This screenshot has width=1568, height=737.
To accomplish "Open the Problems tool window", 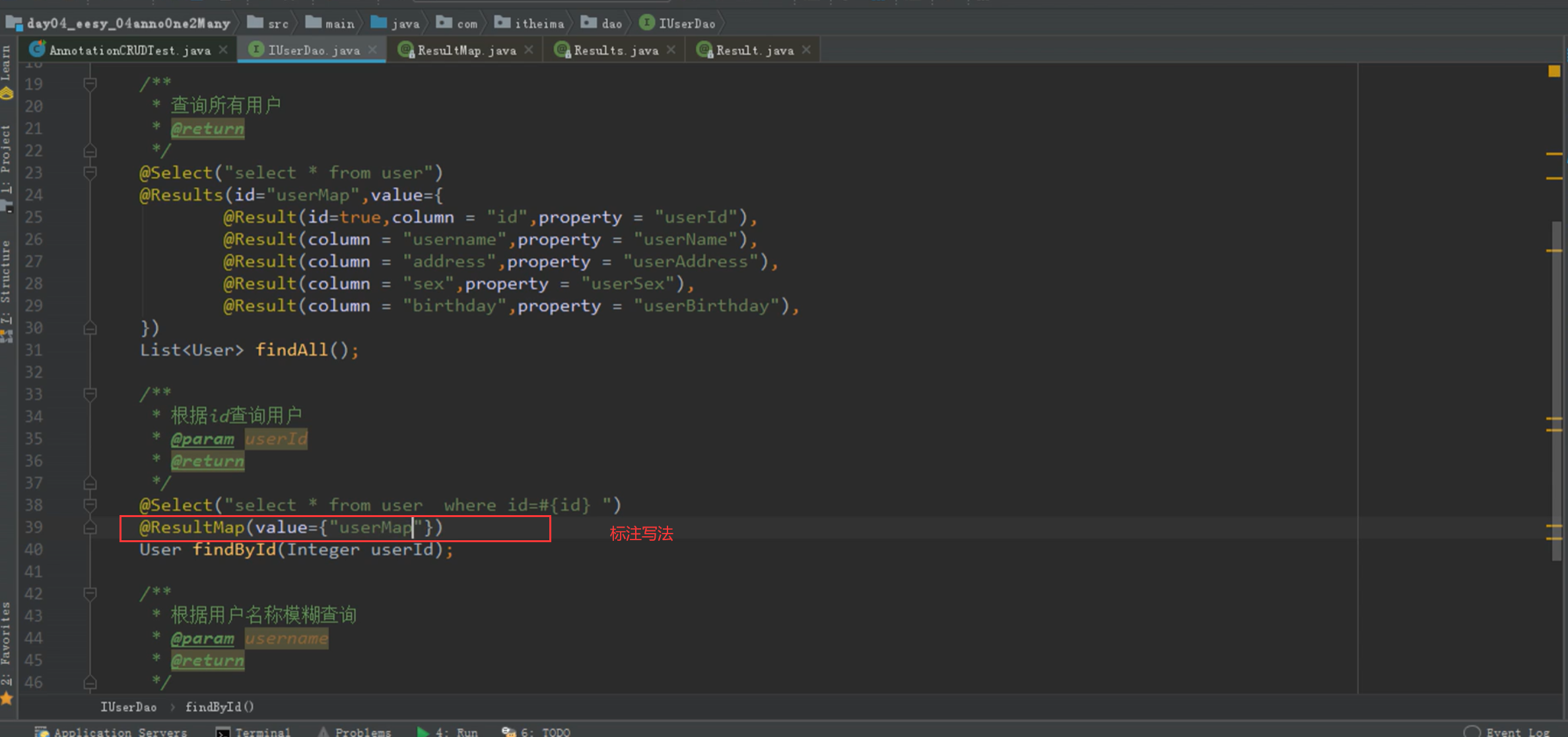I will coord(362,732).
